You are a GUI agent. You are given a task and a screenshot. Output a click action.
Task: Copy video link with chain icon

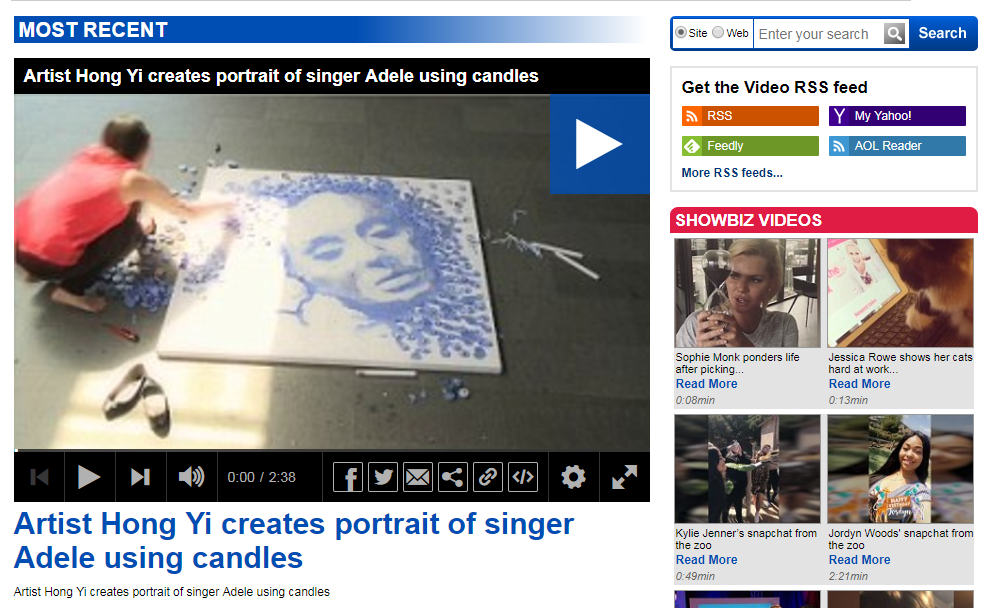487,477
